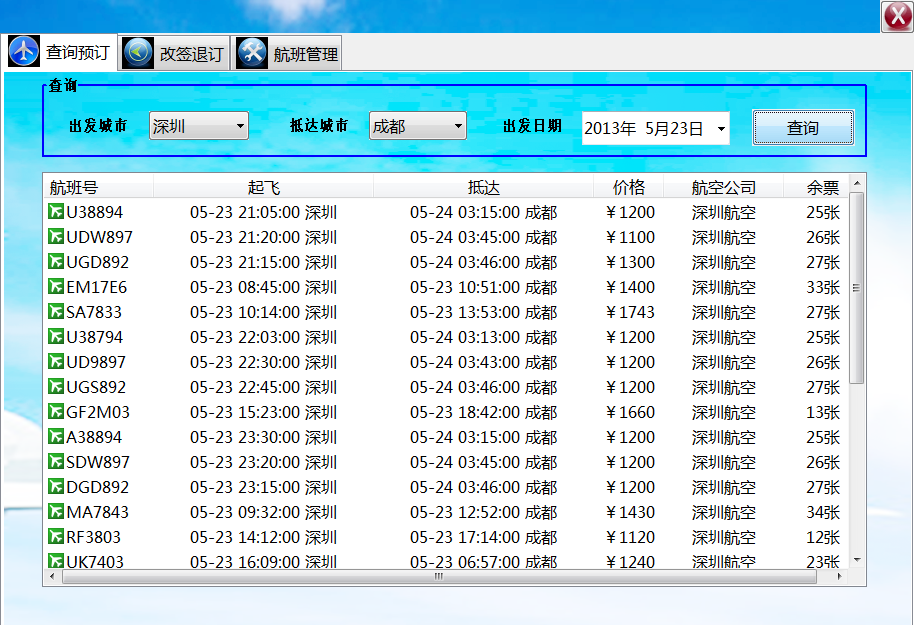Click the flight icon next to GF2M03
The width and height of the screenshot is (914, 625).
[x=56, y=412]
